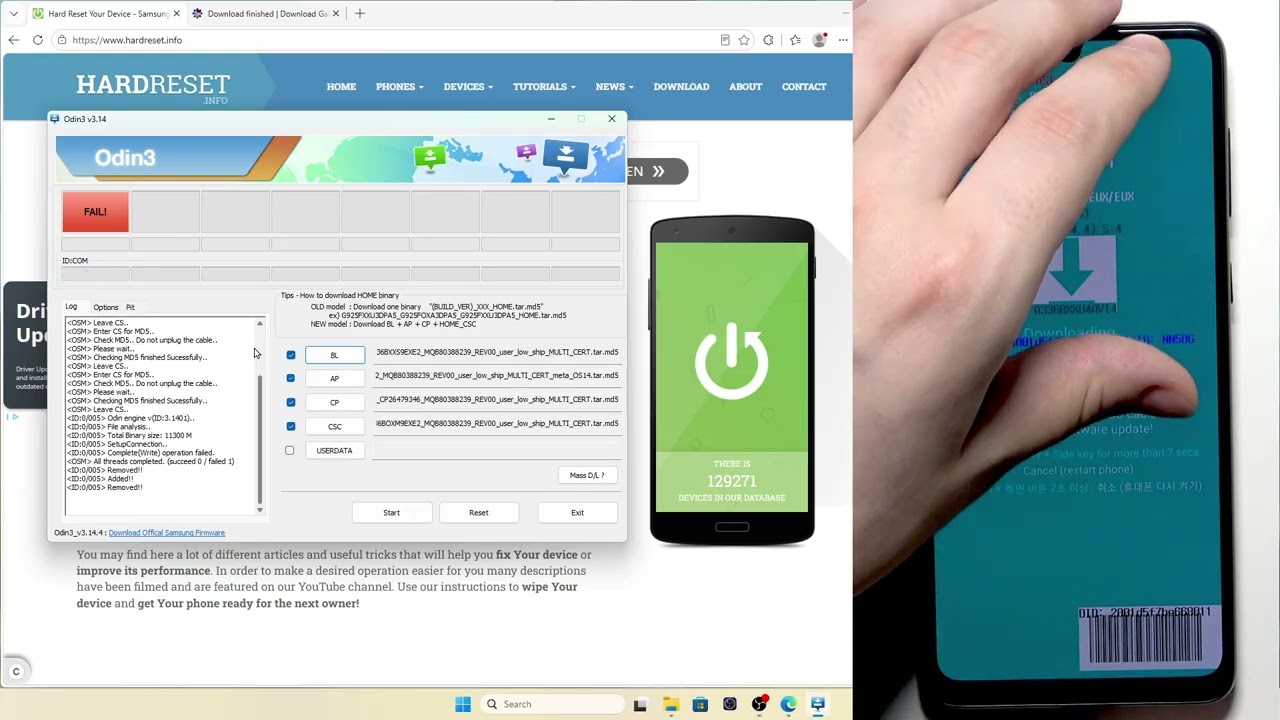Click the browser address bar URL
Image resolution: width=1280 pixels, height=720 pixels.
(x=127, y=40)
